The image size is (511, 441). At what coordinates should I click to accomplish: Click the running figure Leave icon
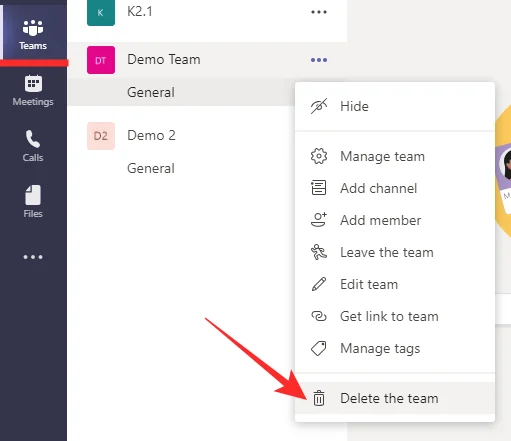[319, 252]
